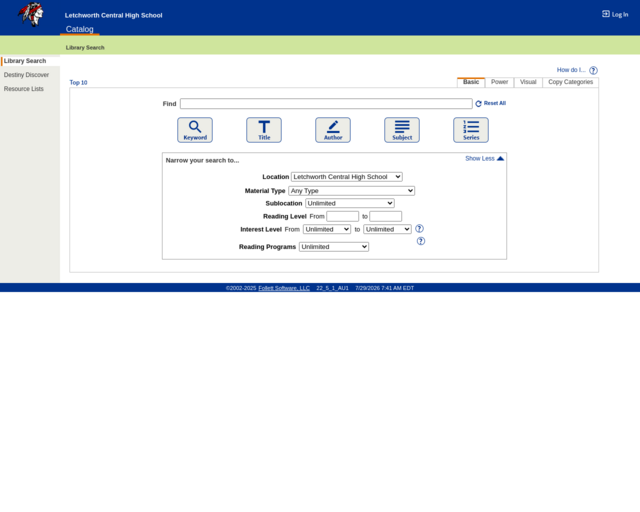Focus the Find search input field
This screenshot has width=640, height=512.
click(326, 104)
